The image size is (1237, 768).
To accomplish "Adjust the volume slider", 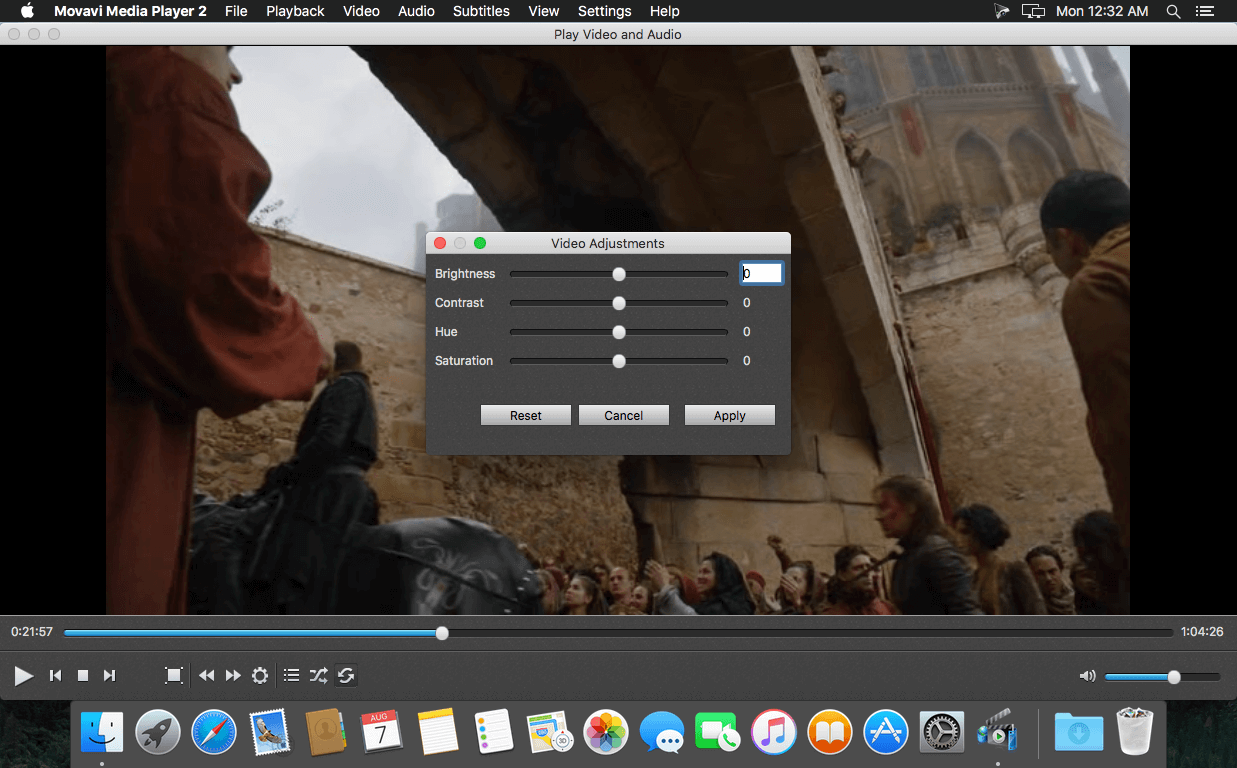I will 1162,677.
